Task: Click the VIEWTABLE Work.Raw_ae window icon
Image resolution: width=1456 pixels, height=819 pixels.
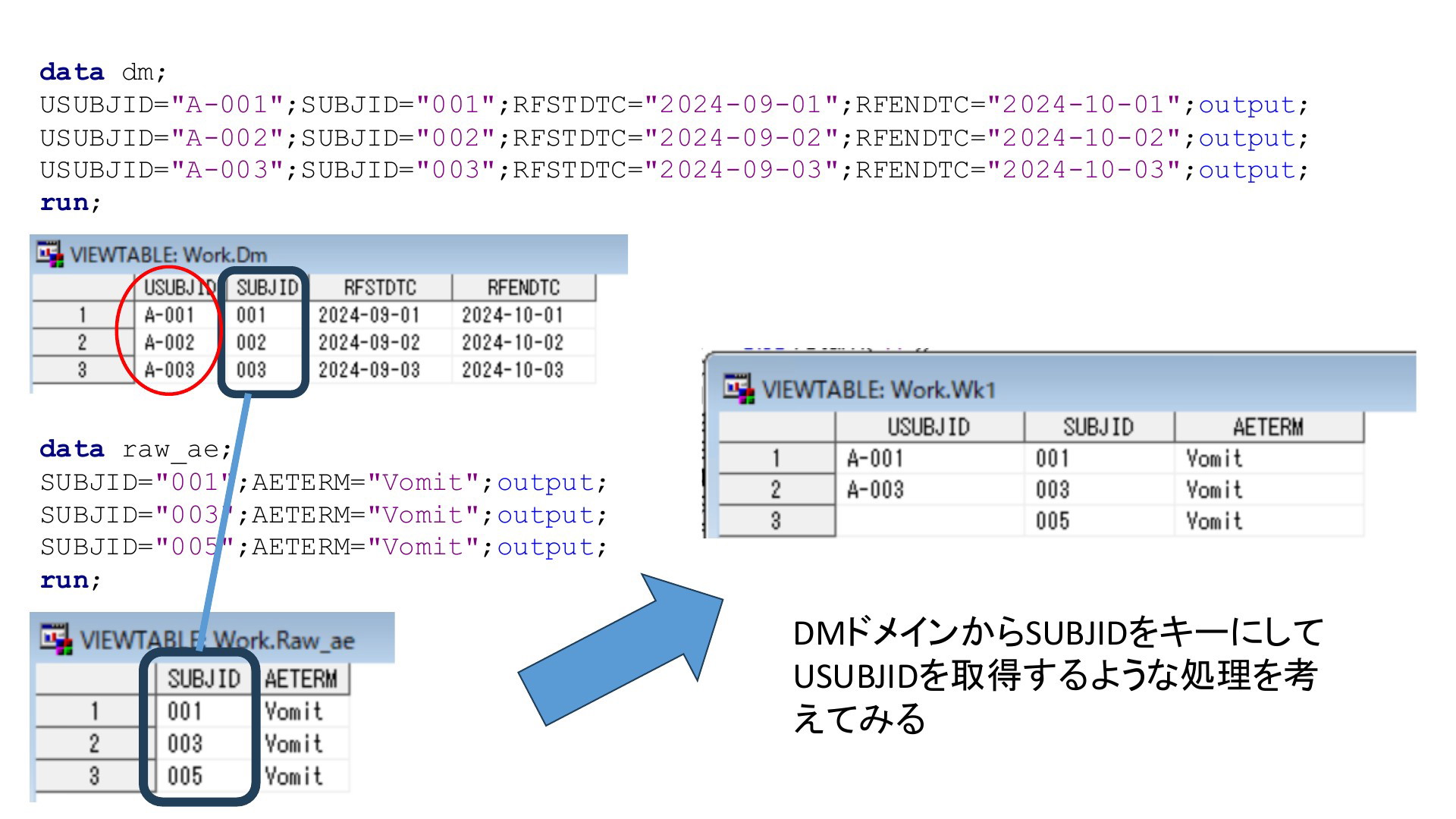Action: pyautogui.click(x=56, y=639)
